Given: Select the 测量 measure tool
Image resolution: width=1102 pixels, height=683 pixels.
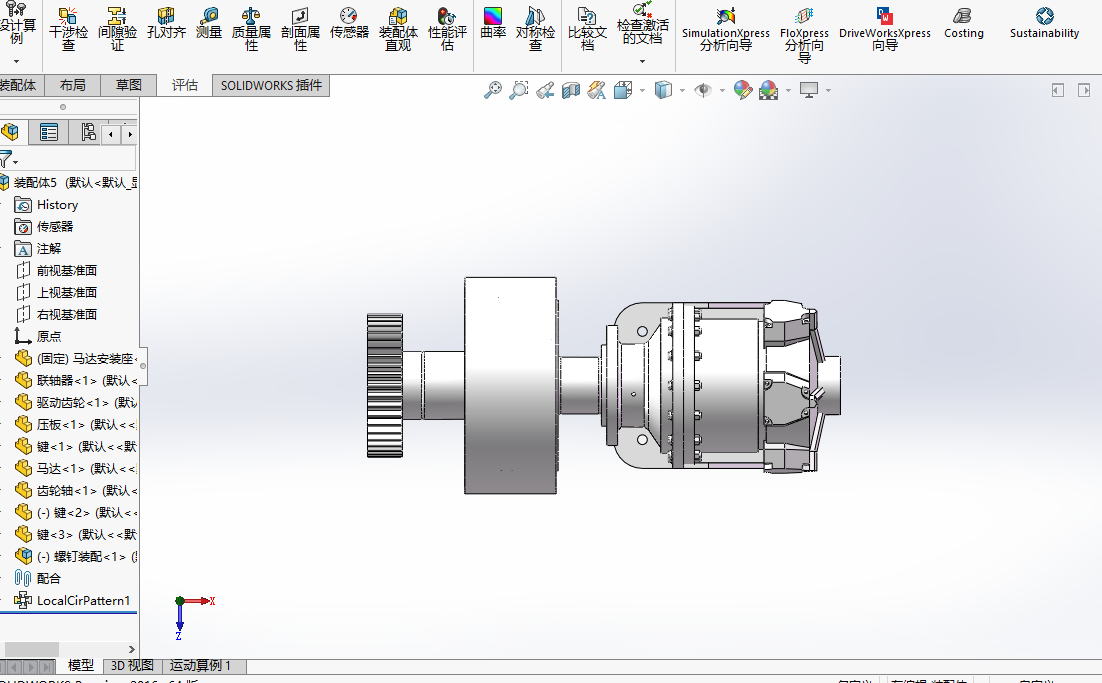Looking at the screenshot, I should [x=209, y=23].
